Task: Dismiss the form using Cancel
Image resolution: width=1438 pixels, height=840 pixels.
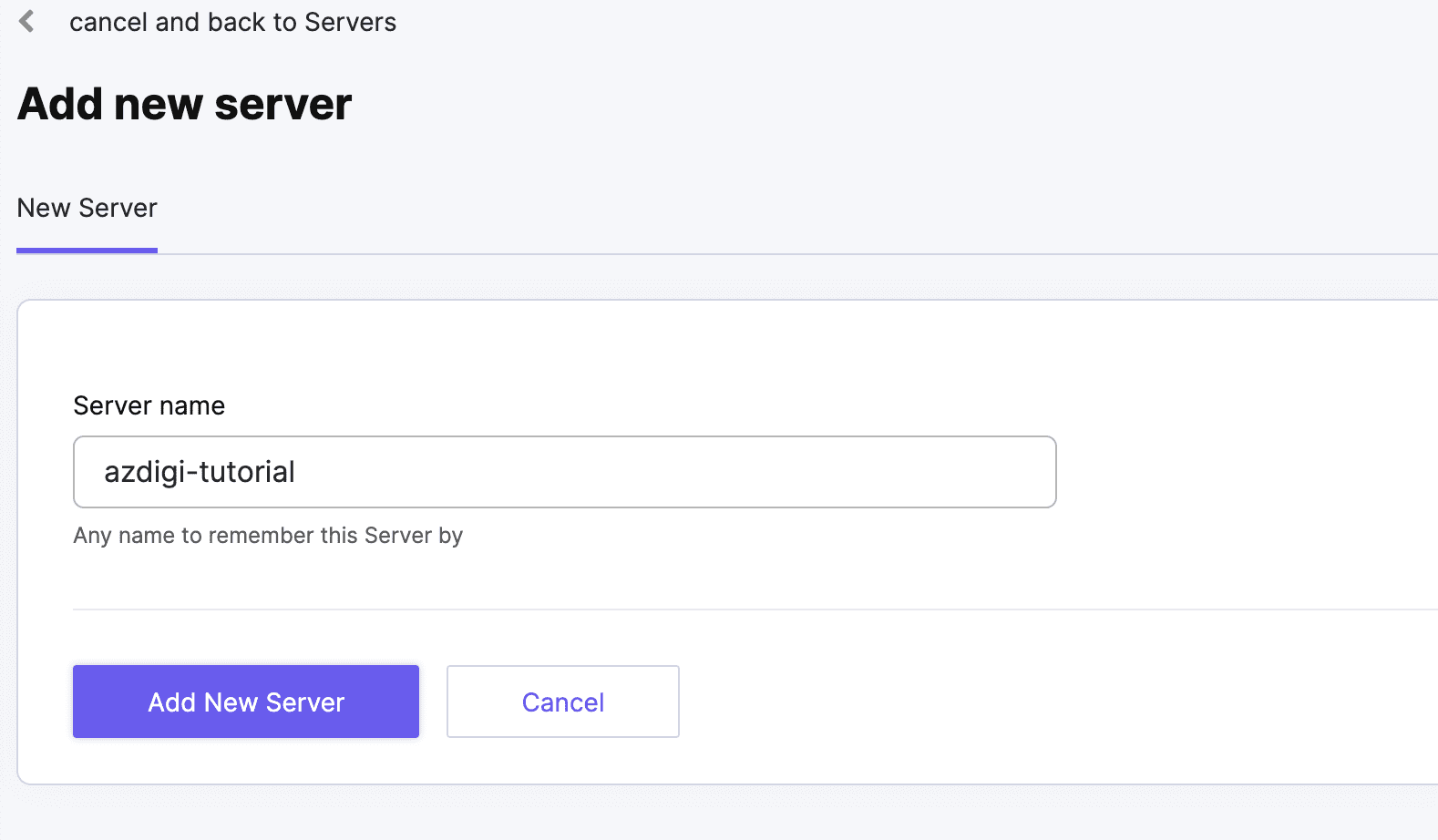Action: (562, 702)
